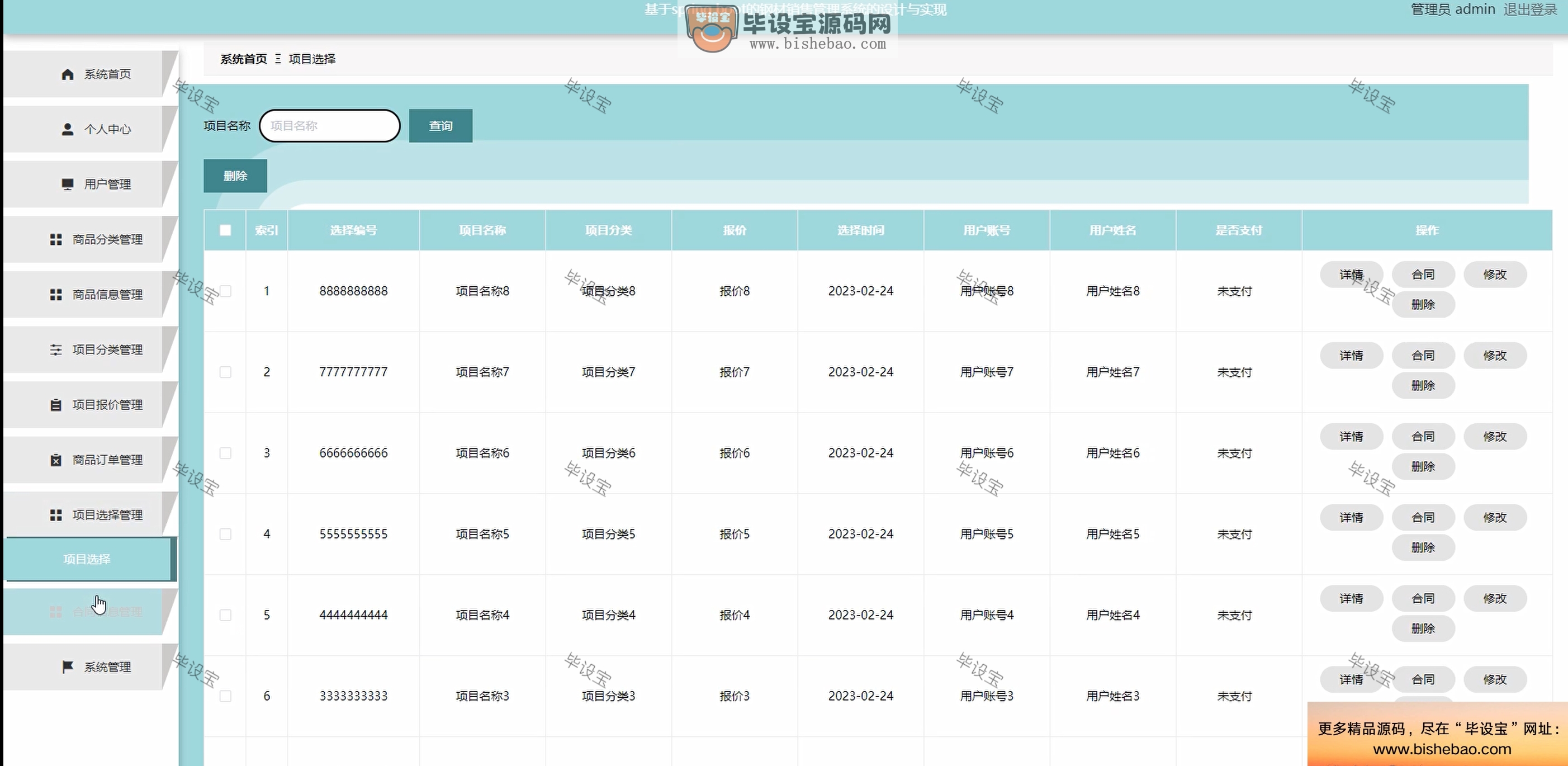The width and height of the screenshot is (1568, 766).
Task: Check the row checkbox for 4444444444
Action: (225, 615)
